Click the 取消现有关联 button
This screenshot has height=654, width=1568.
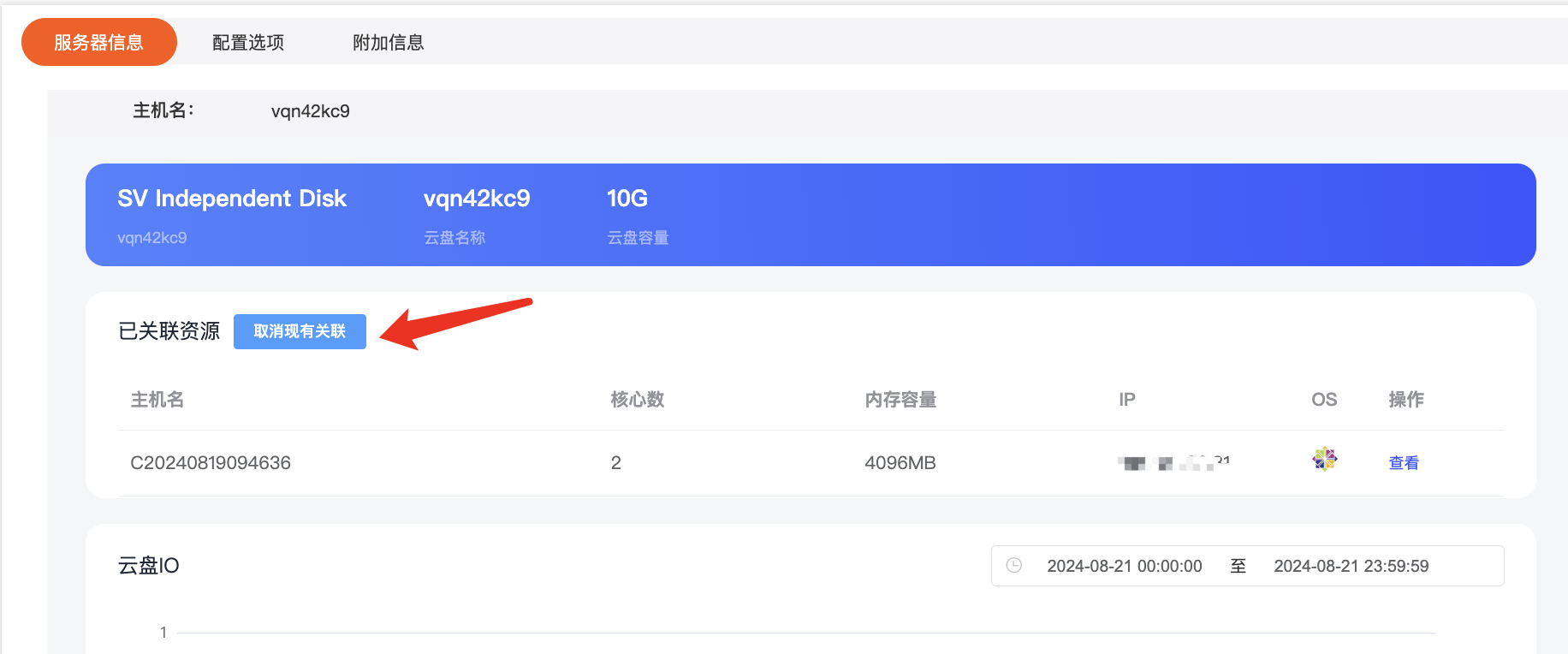300,331
